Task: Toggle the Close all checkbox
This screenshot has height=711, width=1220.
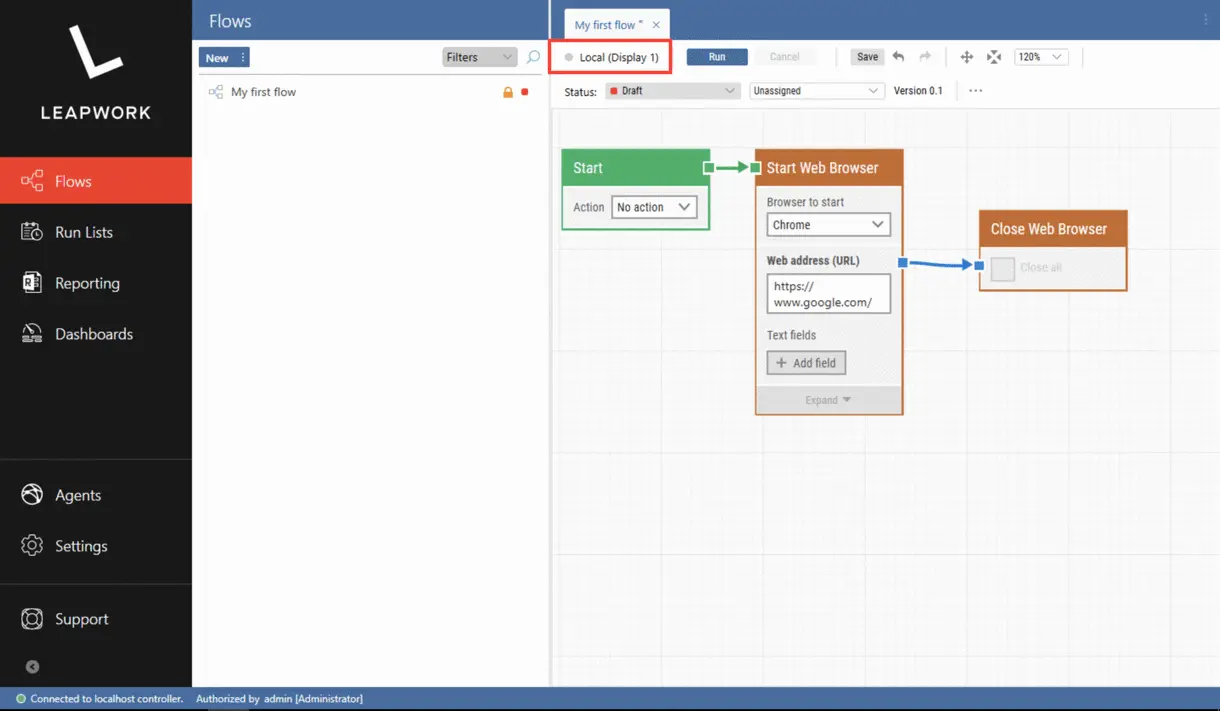Action: pyautogui.click(x=1002, y=268)
